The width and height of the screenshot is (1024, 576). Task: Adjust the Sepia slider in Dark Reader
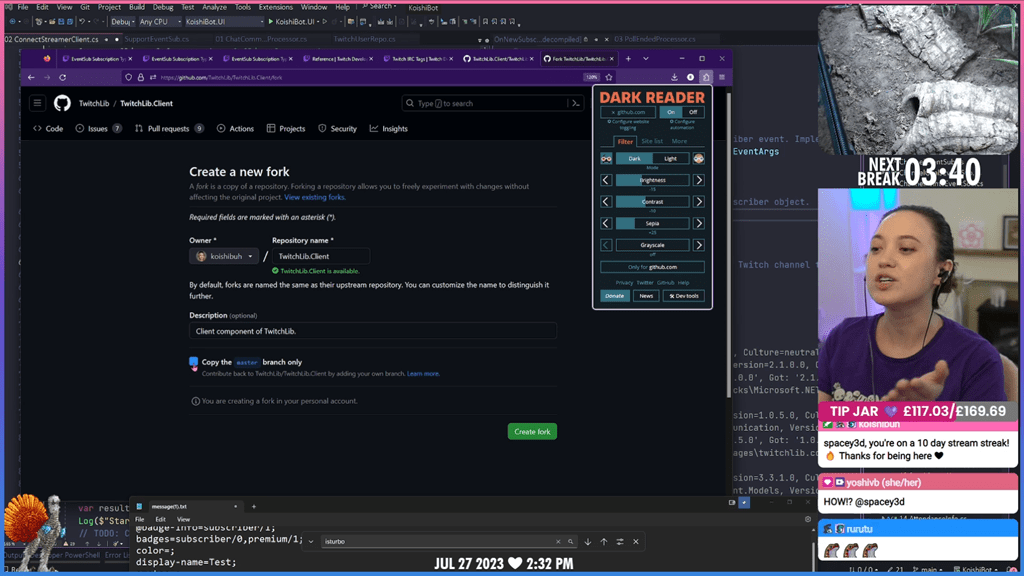coord(652,223)
